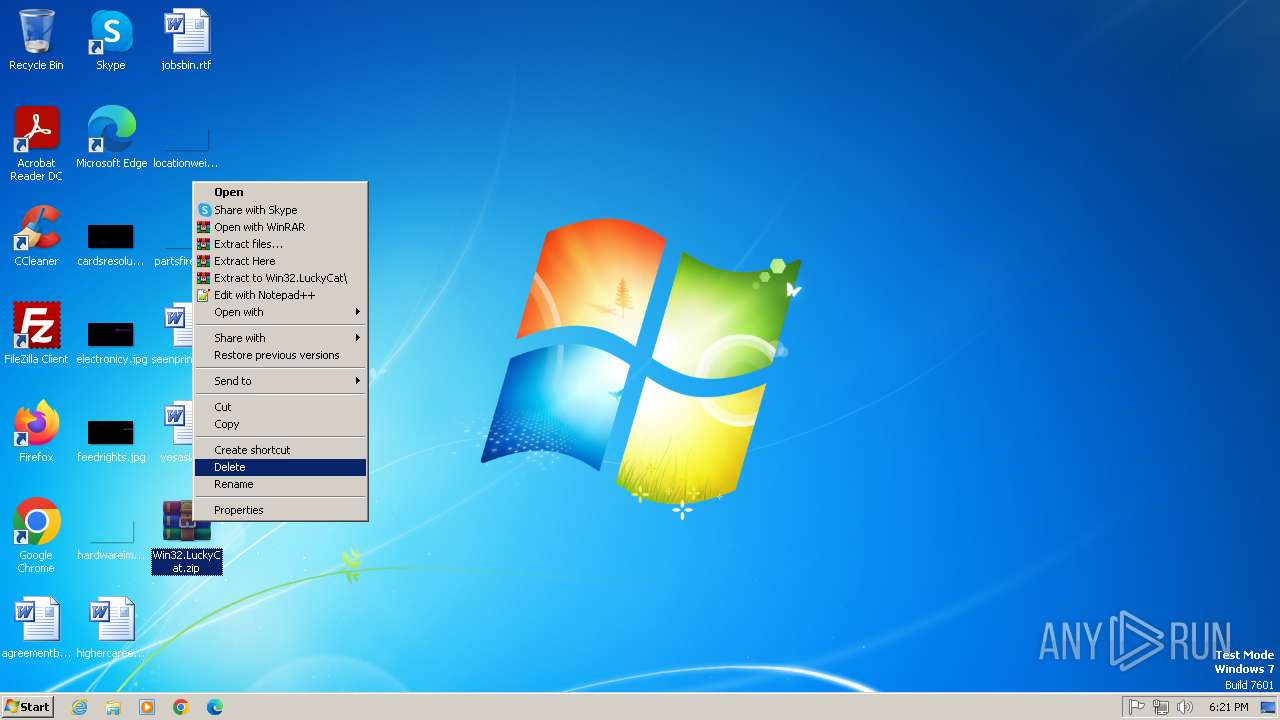Open the Recycle Bin desktop icon
This screenshot has width=1280, height=720.
click(36, 40)
